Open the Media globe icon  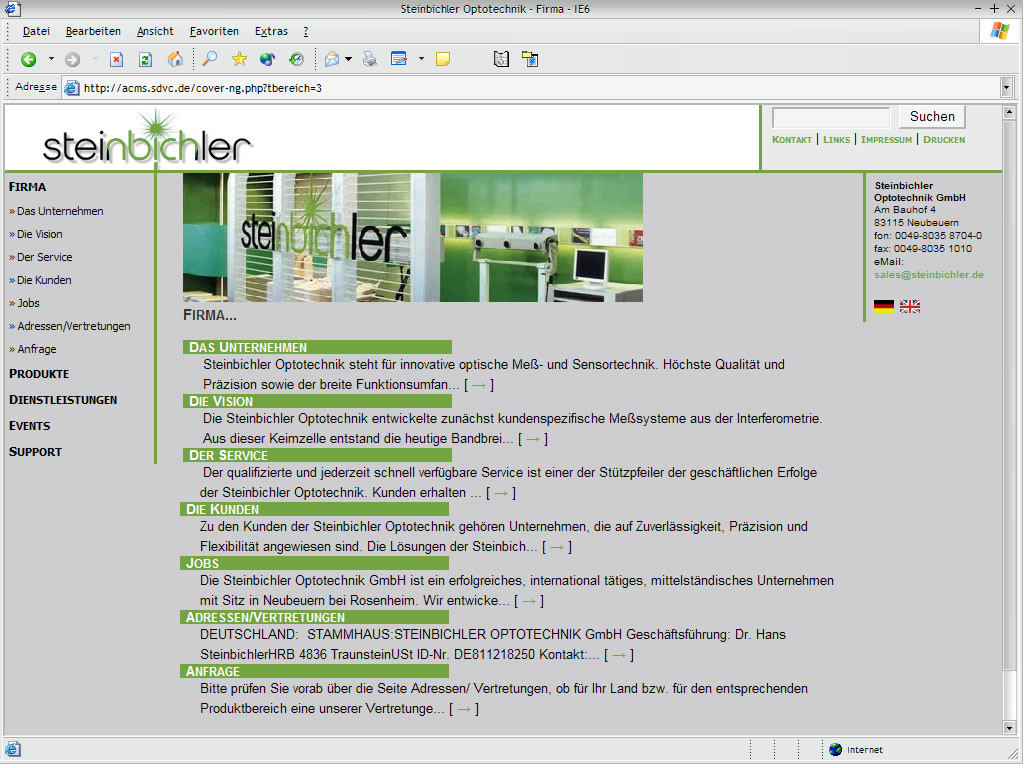coord(267,59)
